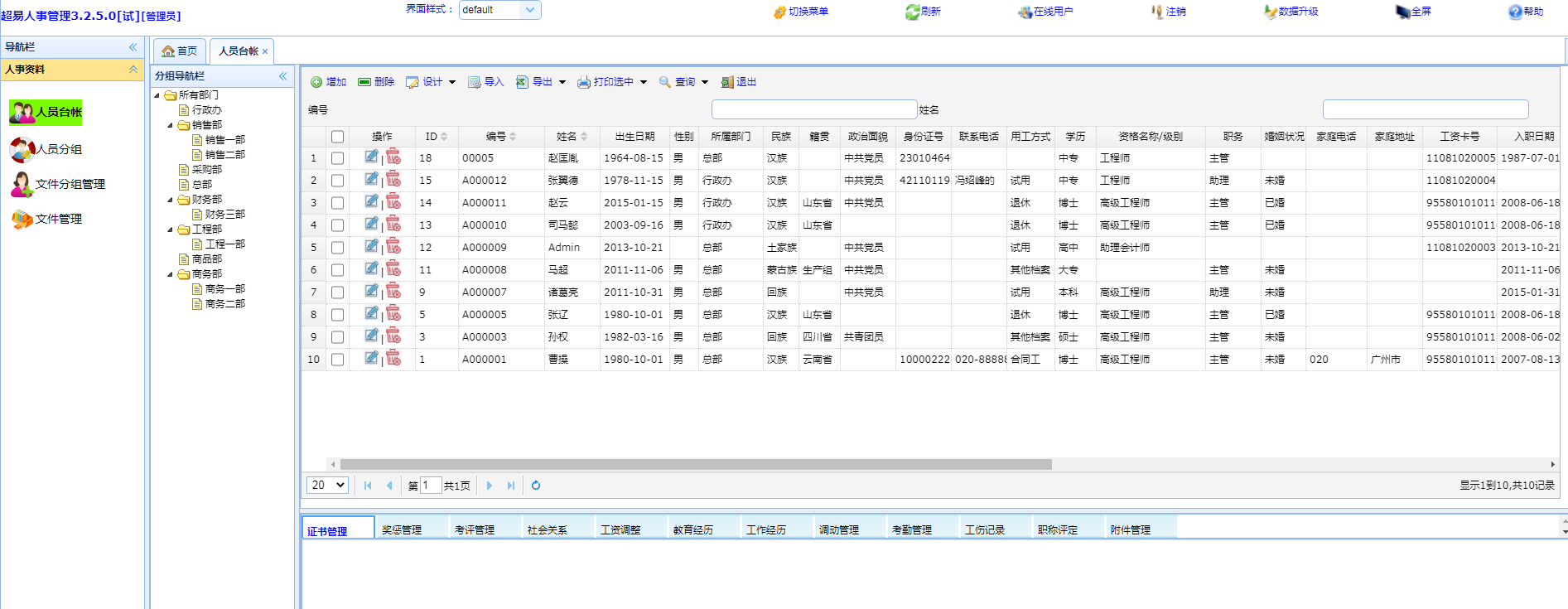Select 工程一部 in the department tree

225,244
